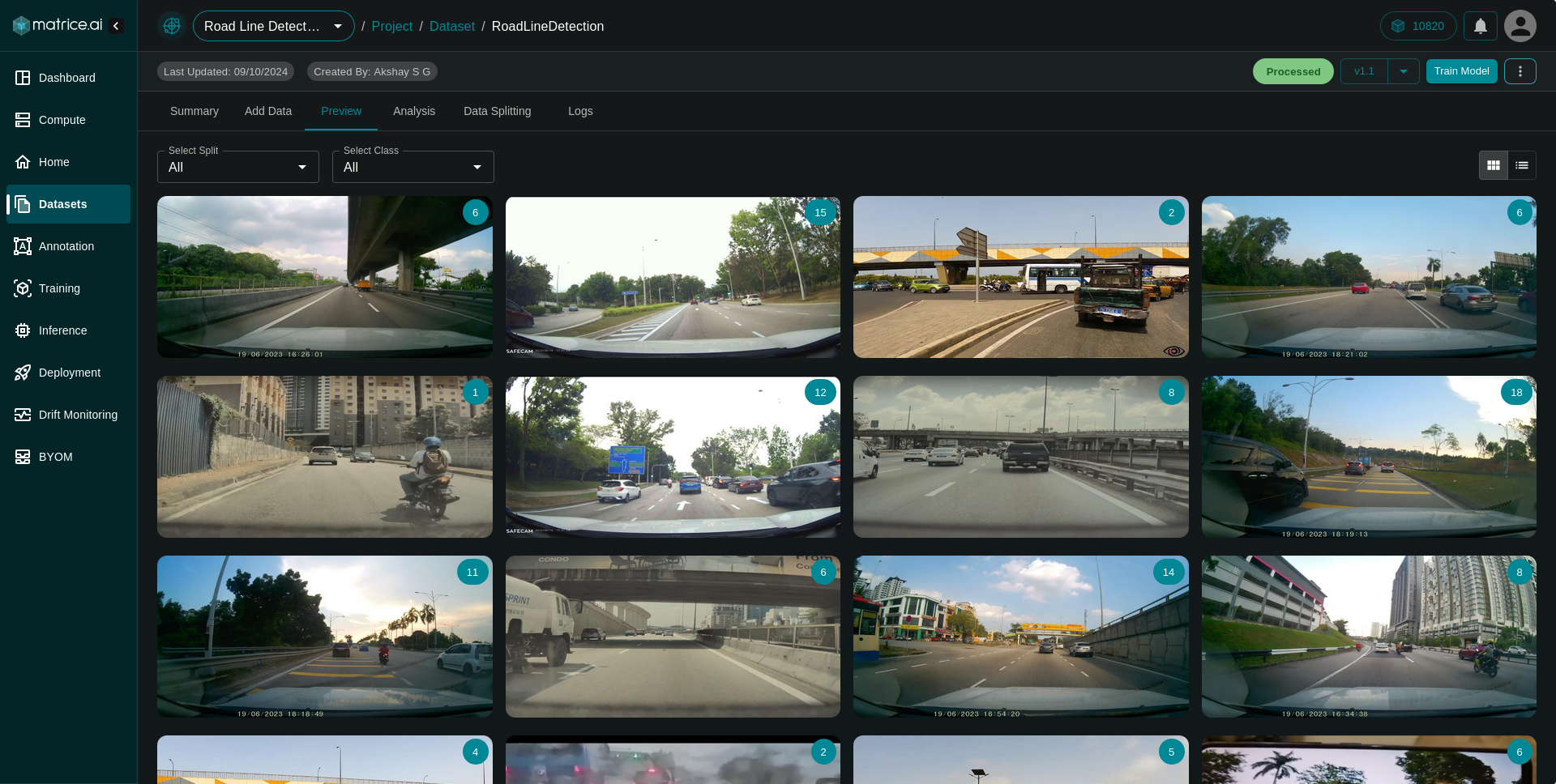
Task: Expand the version dropdown arrow
Action: pos(1404,71)
